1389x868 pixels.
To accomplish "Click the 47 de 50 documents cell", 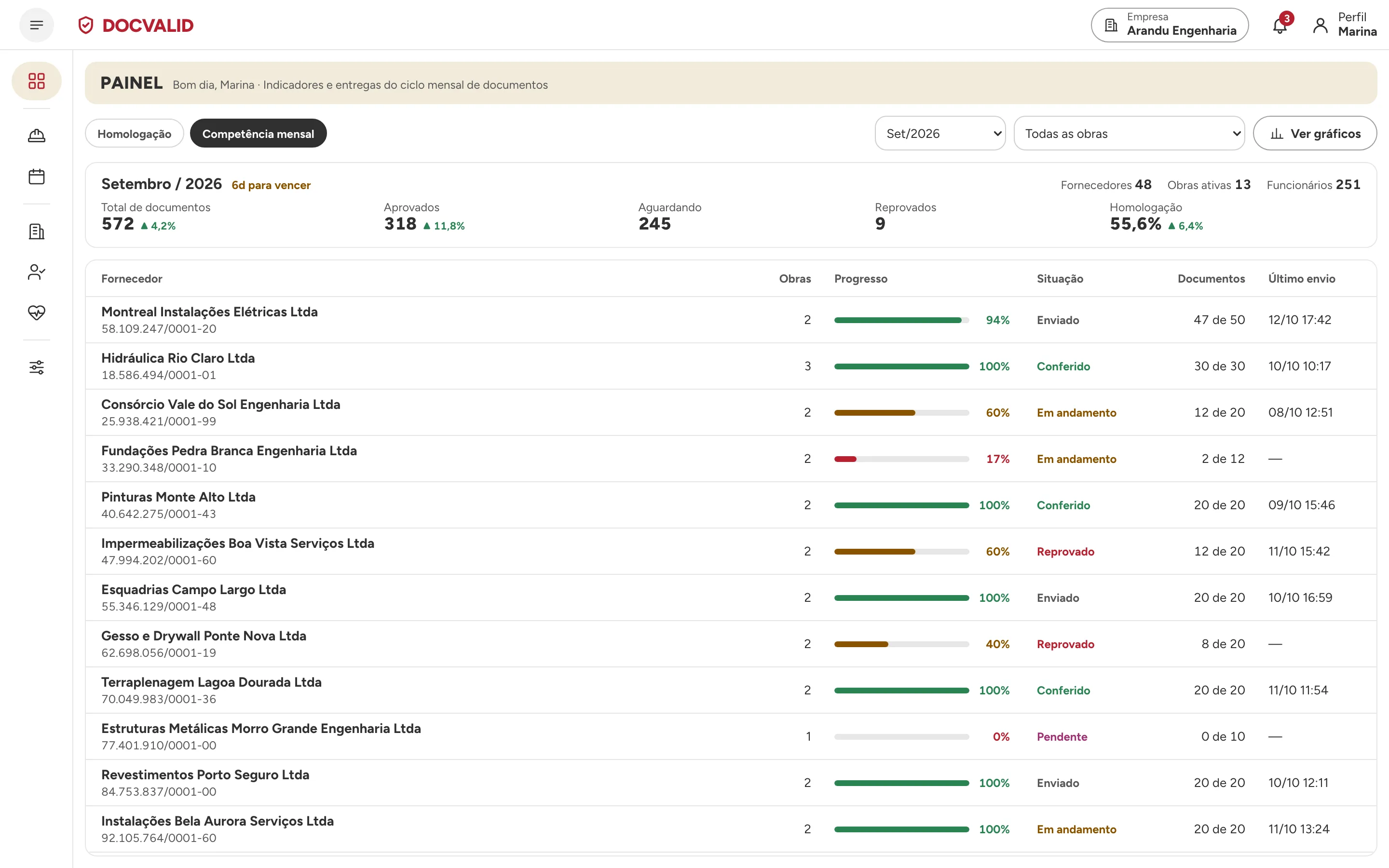I will pos(1219,320).
